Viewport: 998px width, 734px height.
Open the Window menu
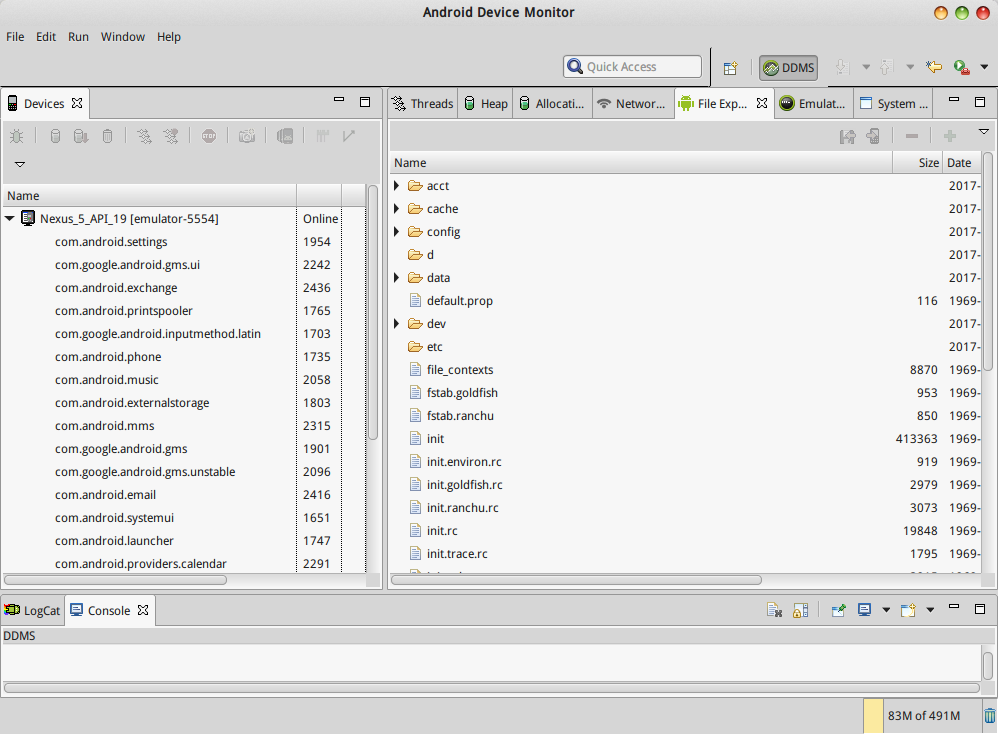coord(123,37)
